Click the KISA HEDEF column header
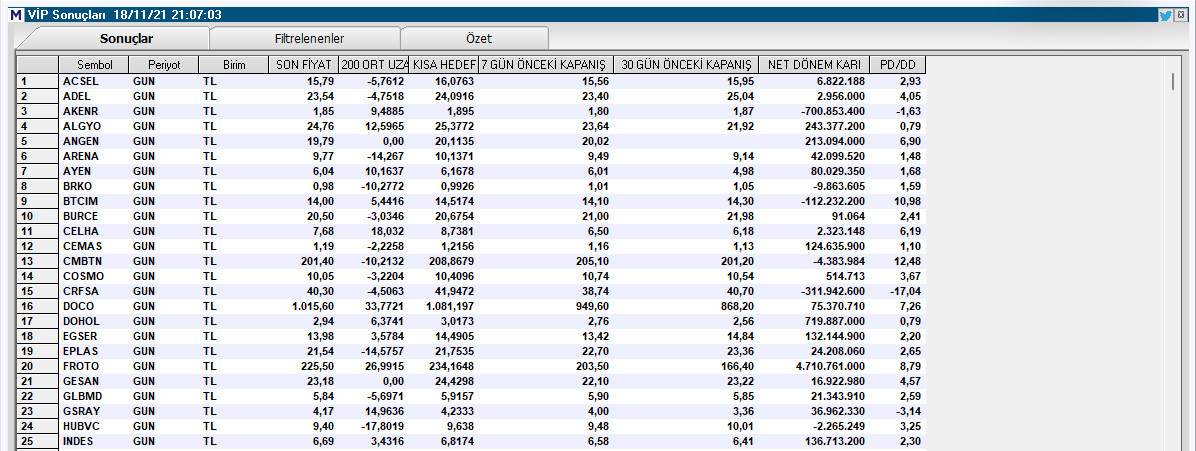 [x=444, y=65]
